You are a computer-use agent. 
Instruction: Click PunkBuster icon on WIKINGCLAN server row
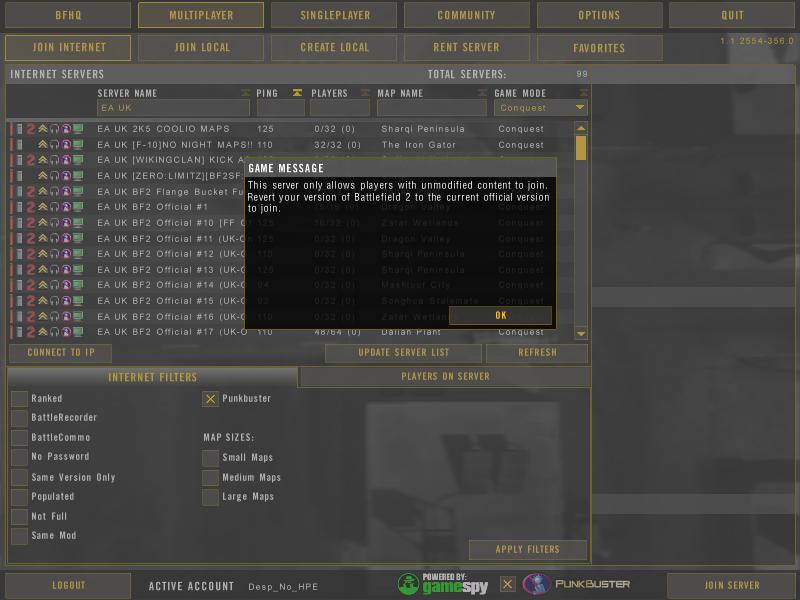click(x=66, y=160)
